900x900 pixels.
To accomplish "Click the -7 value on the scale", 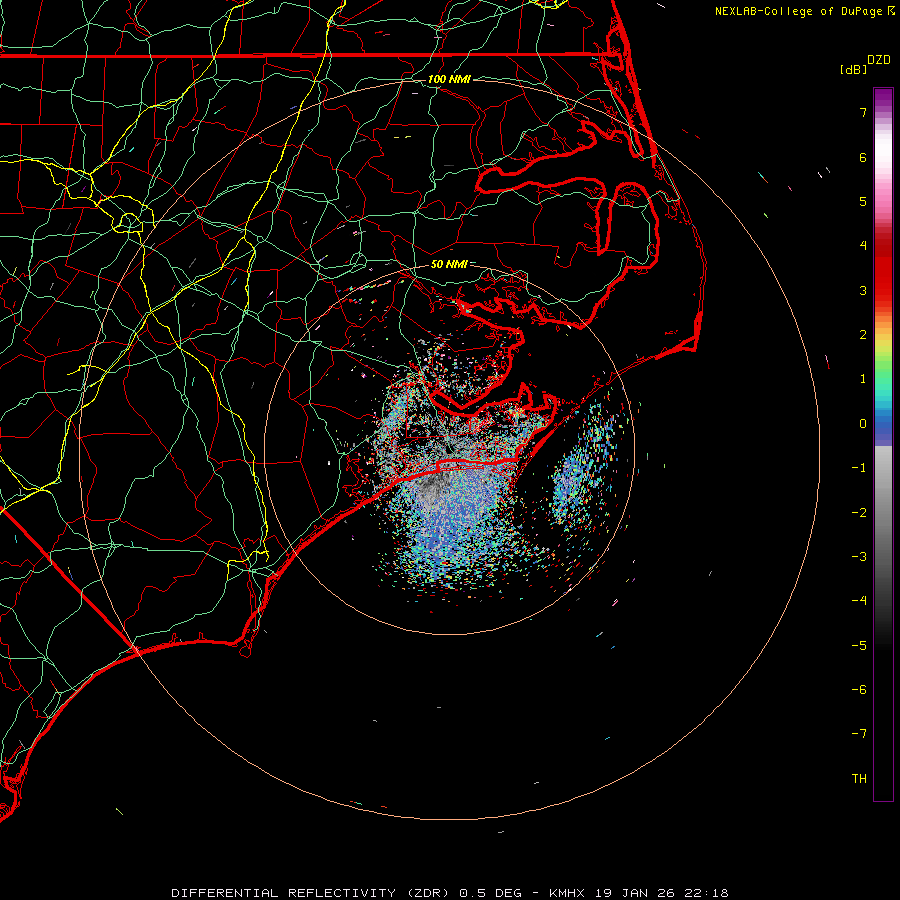I will click(x=859, y=734).
